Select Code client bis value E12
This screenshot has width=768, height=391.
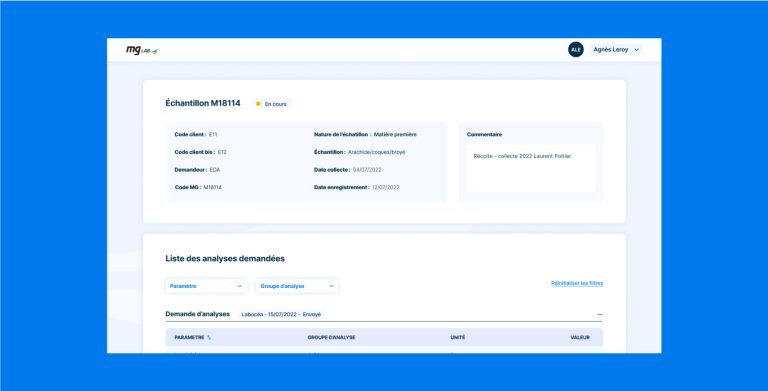pos(222,152)
